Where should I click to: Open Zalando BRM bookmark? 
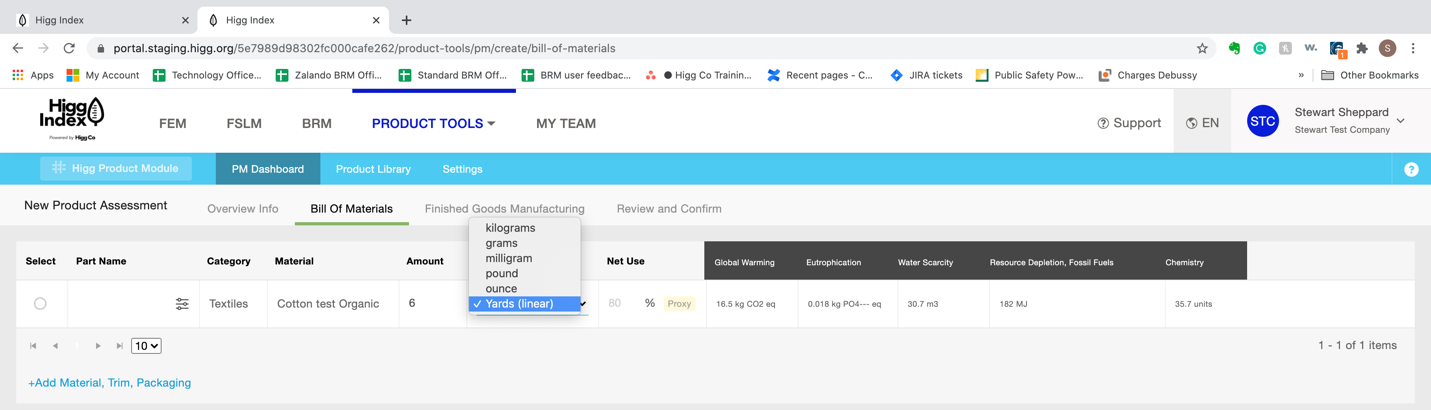pyautogui.click(x=328, y=75)
